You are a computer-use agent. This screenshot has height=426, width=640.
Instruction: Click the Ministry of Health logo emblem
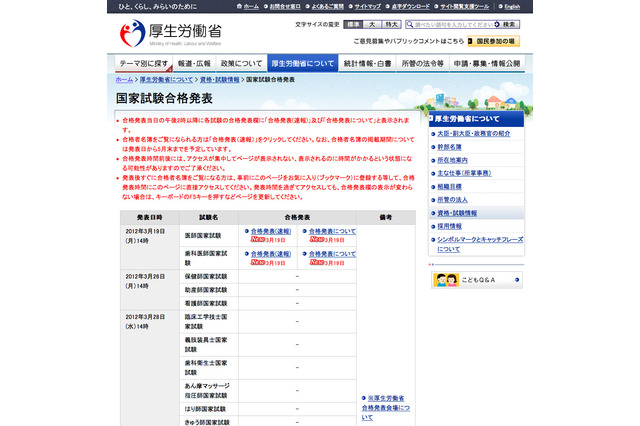pyautogui.click(x=133, y=33)
